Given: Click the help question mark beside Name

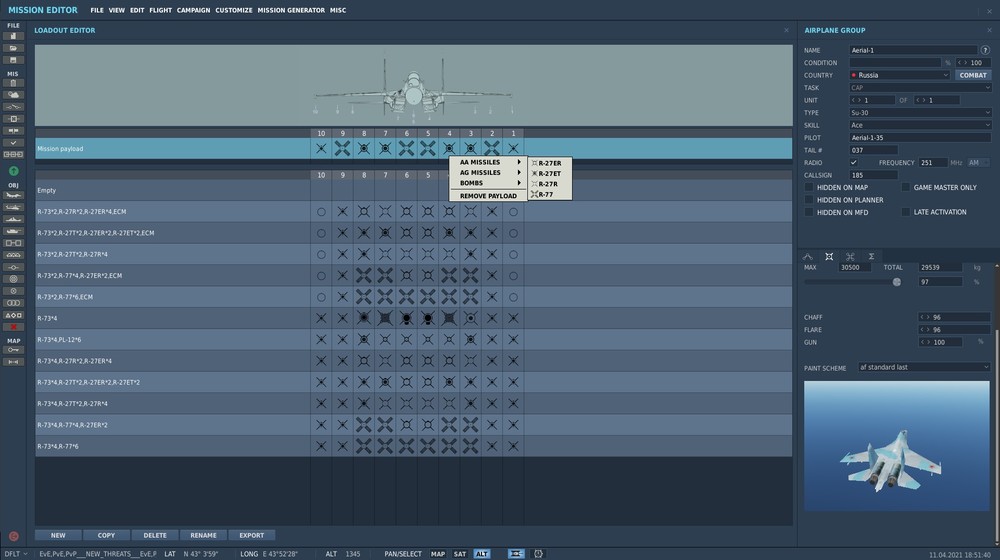Looking at the screenshot, I should coord(985,50).
